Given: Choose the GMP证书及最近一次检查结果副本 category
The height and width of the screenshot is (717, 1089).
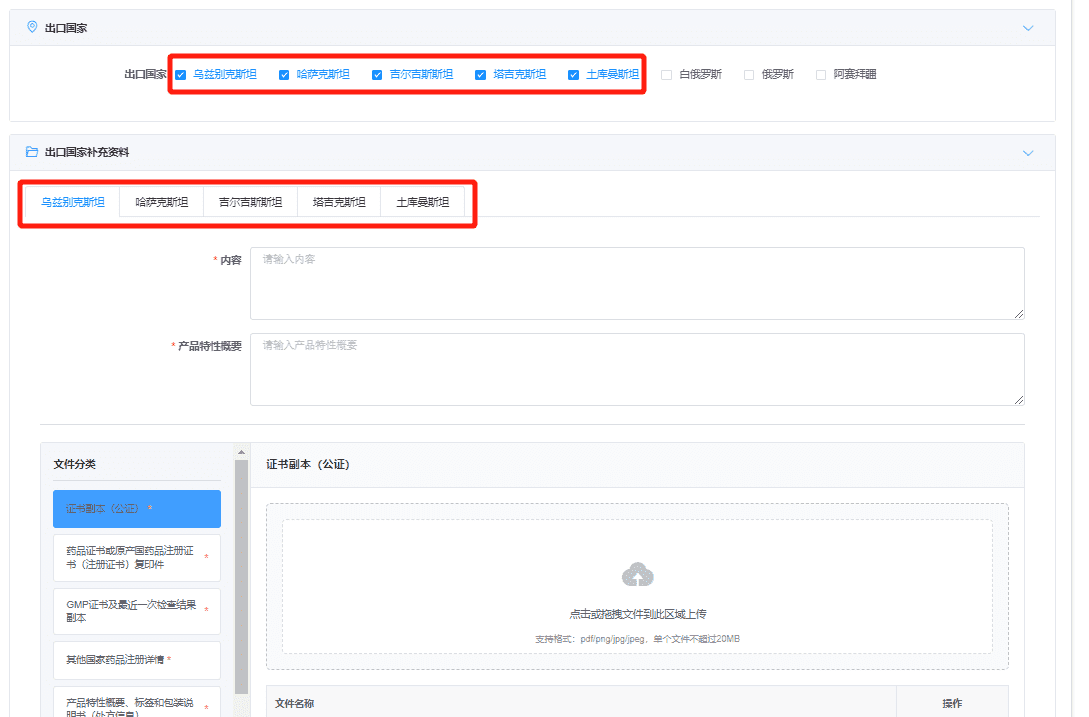Looking at the screenshot, I should tap(137, 611).
